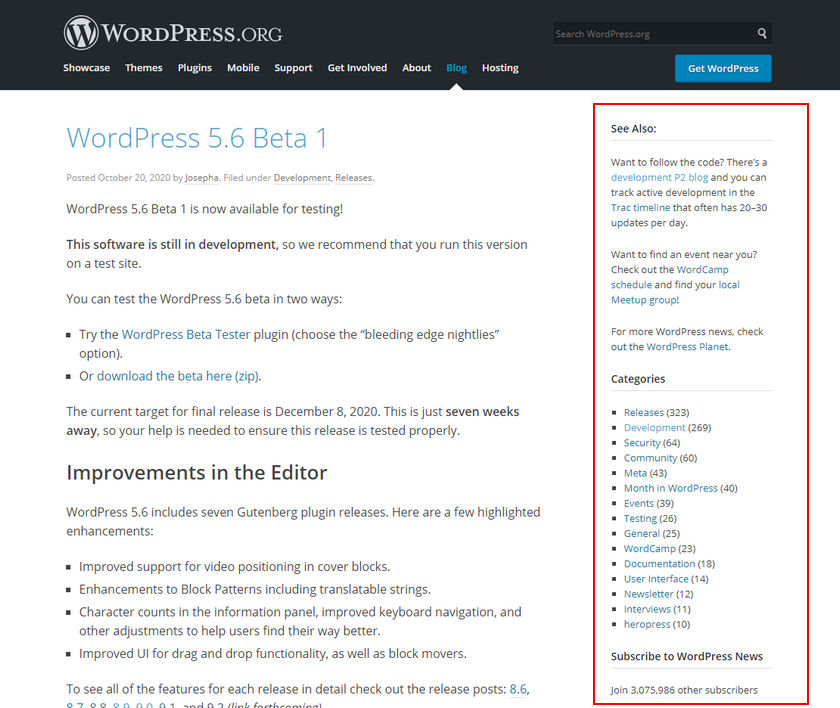Open the Get Involved menu item

tap(357, 68)
